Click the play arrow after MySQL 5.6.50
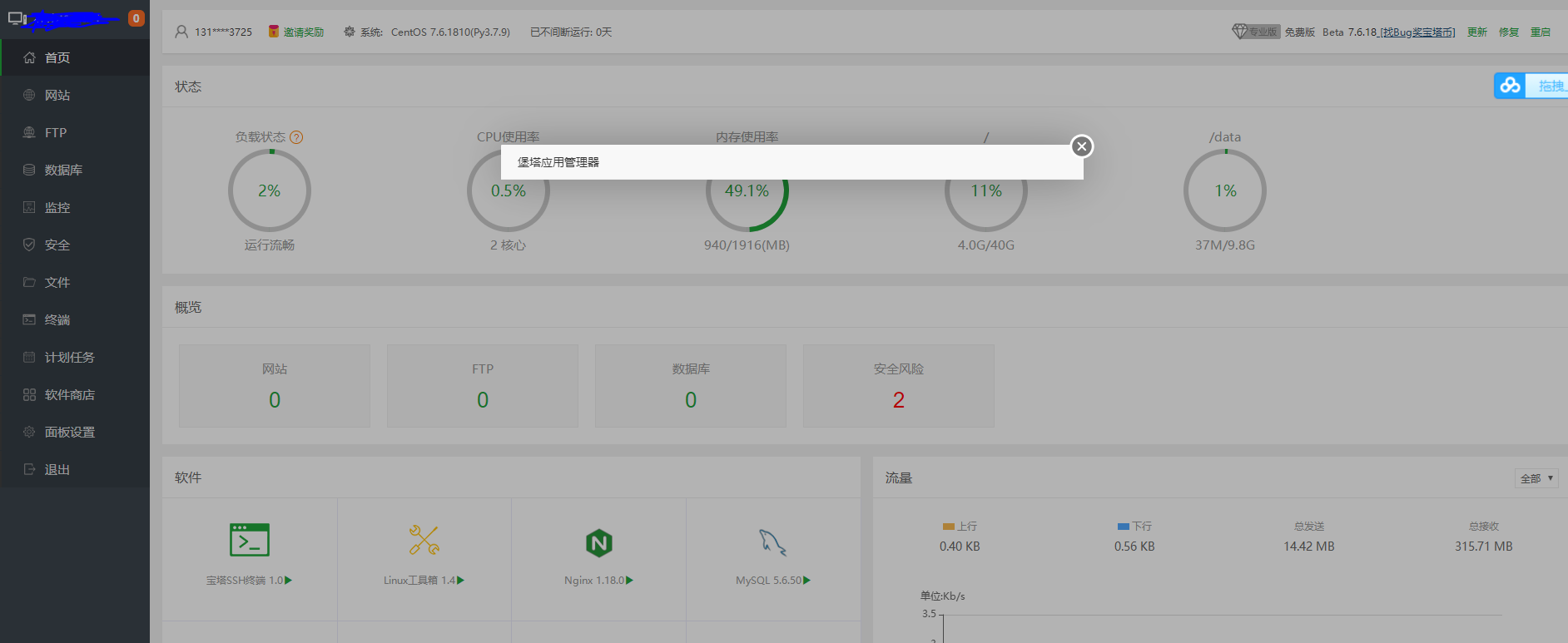The height and width of the screenshot is (643, 1568). tap(807, 581)
